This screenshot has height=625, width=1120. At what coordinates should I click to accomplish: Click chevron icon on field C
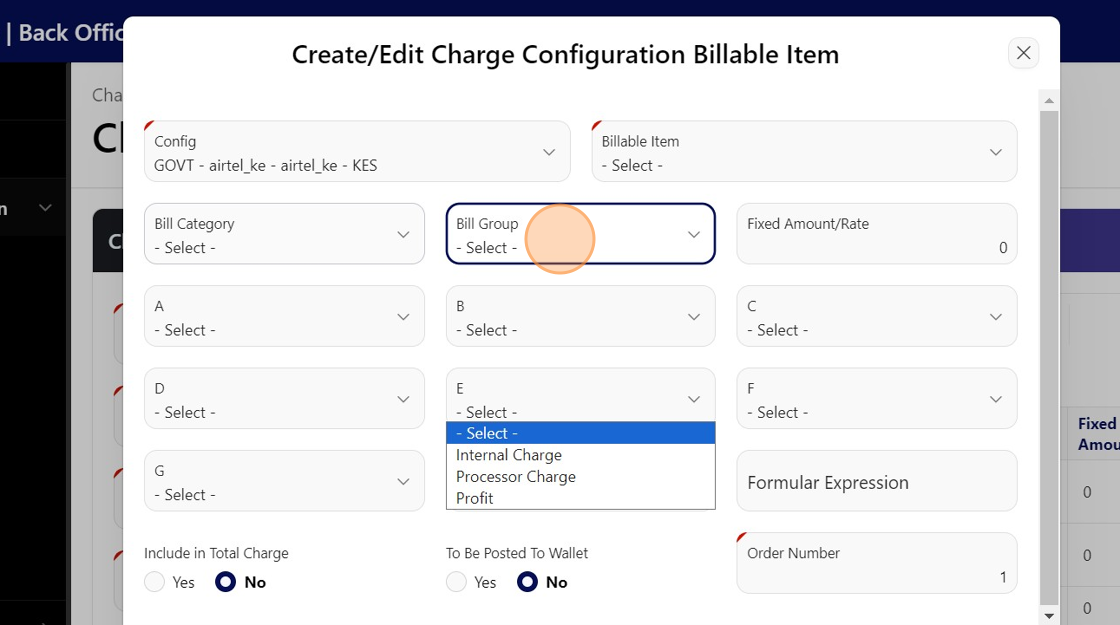(996, 317)
